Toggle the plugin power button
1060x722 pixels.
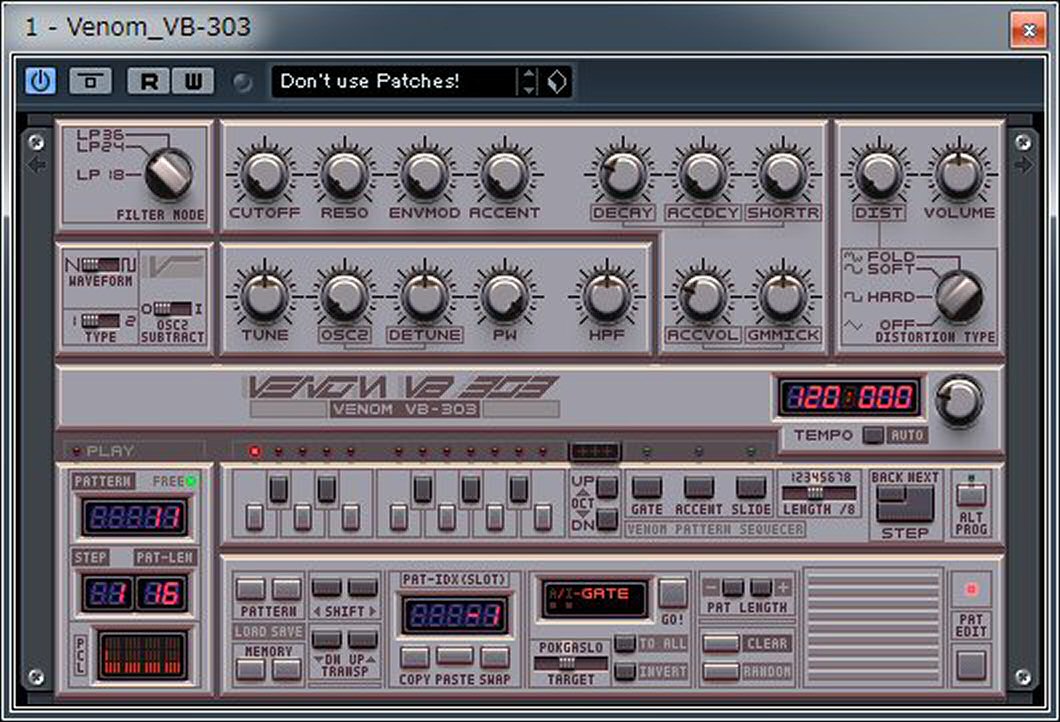coord(41,81)
